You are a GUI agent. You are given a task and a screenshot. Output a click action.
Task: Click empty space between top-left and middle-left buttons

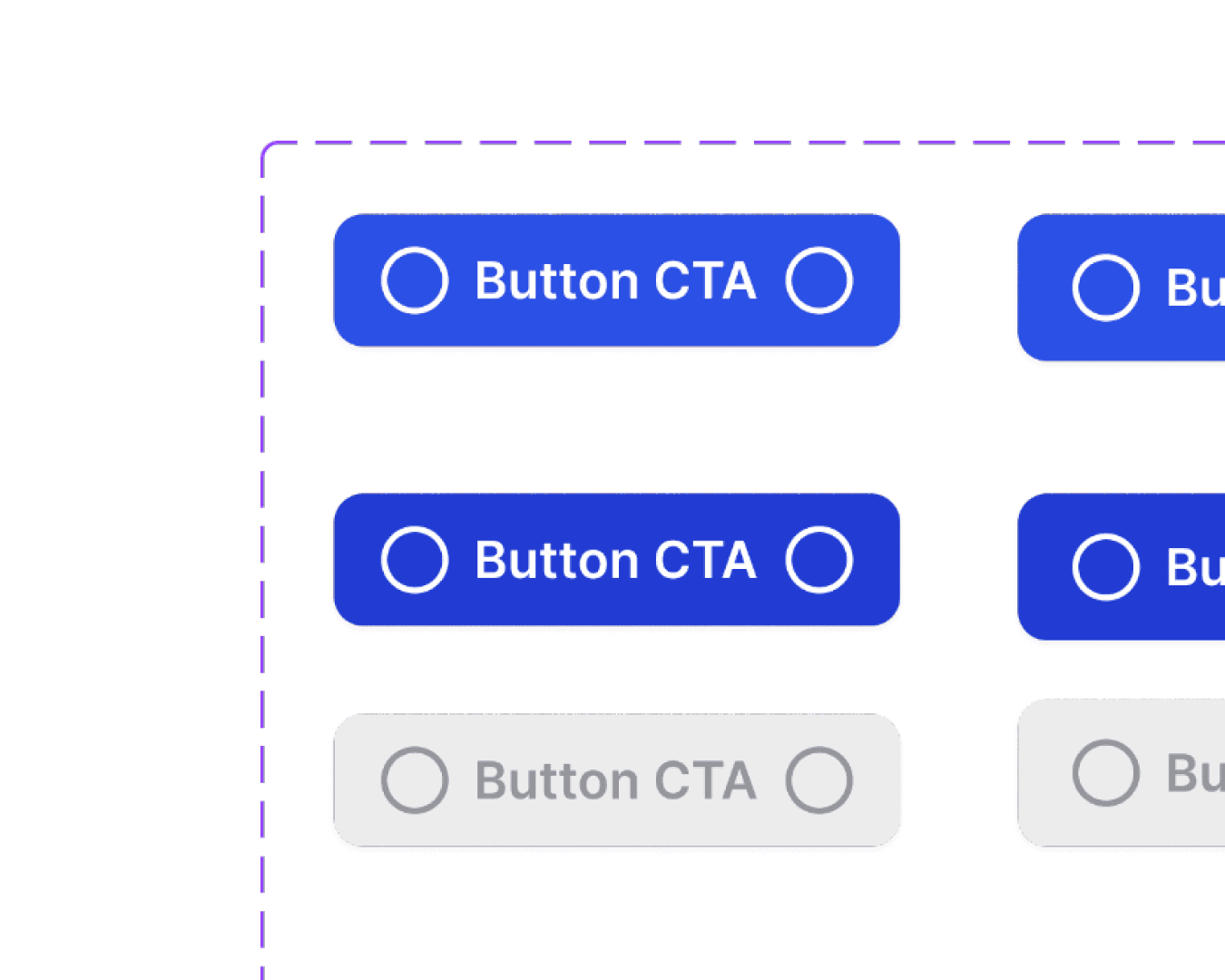pos(617,419)
